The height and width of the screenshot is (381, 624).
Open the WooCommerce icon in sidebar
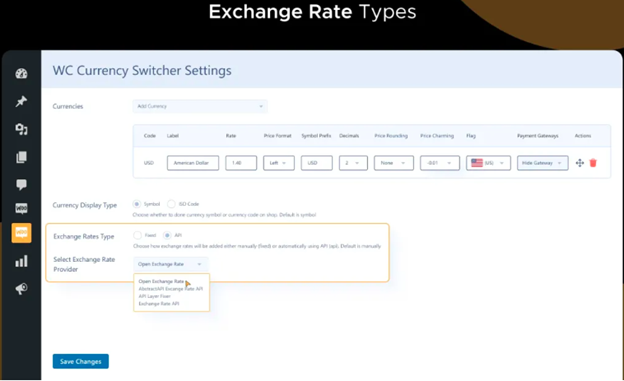click(x=21, y=208)
